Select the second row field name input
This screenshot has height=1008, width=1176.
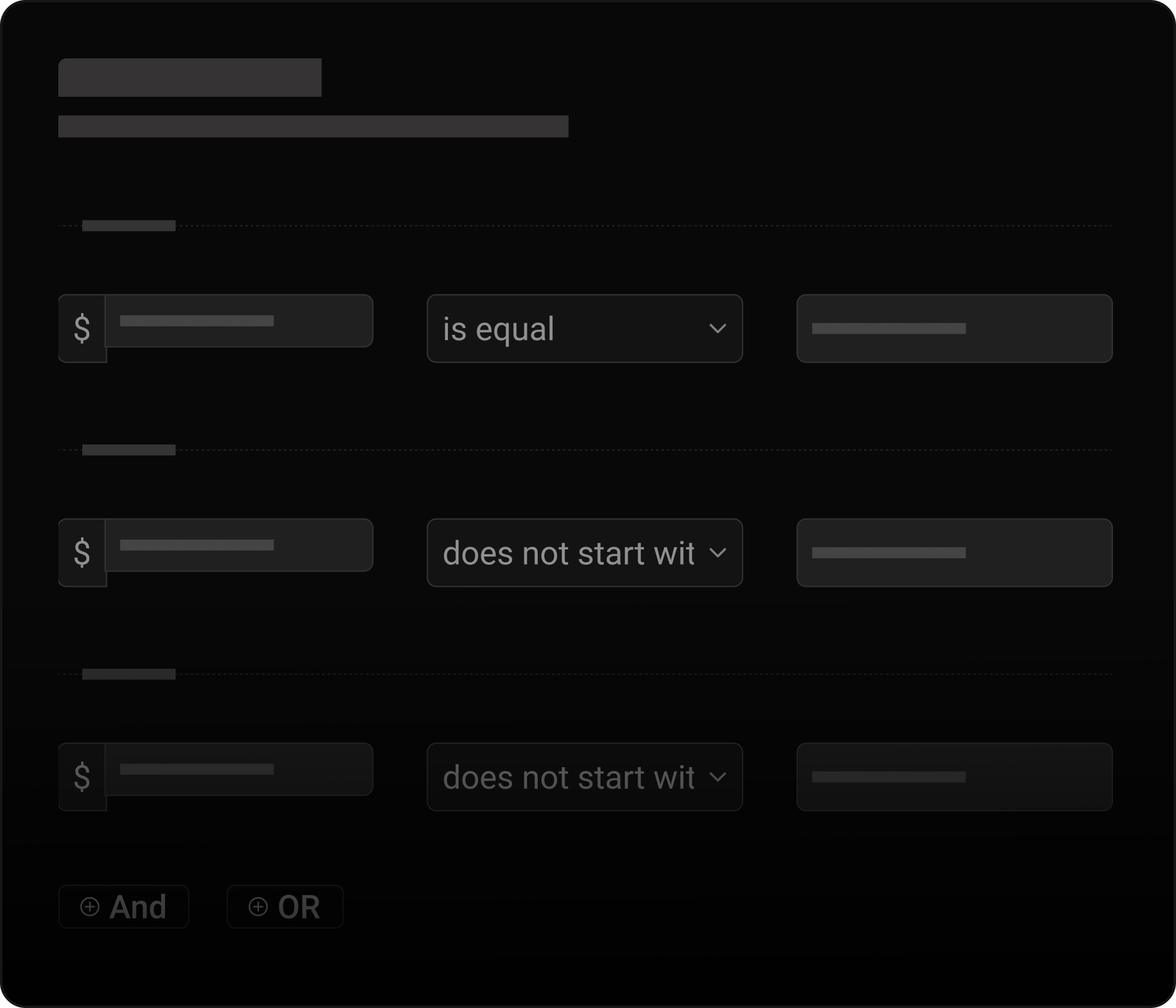point(239,545)
